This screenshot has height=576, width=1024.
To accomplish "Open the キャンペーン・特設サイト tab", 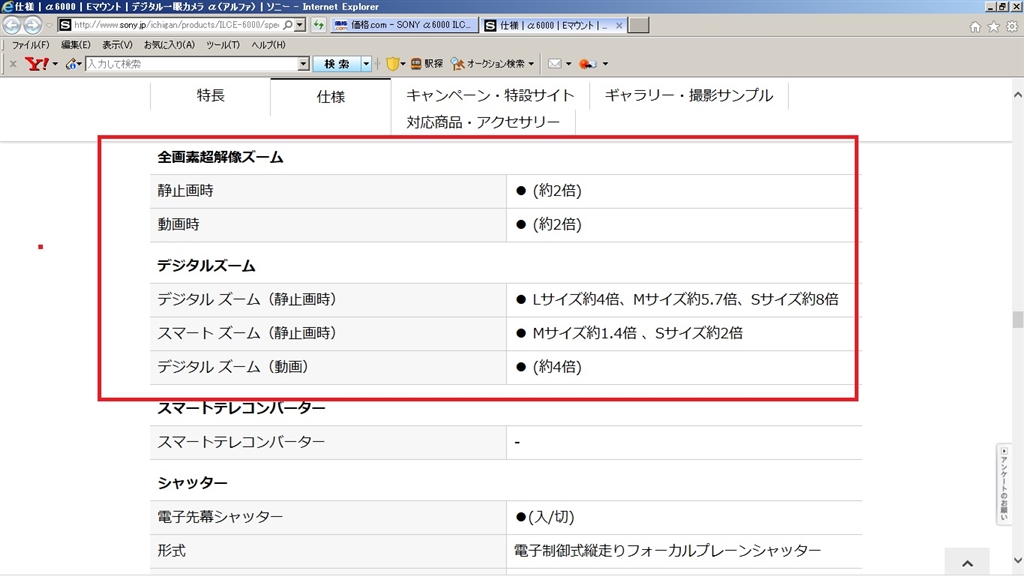I will pos(490,95).
